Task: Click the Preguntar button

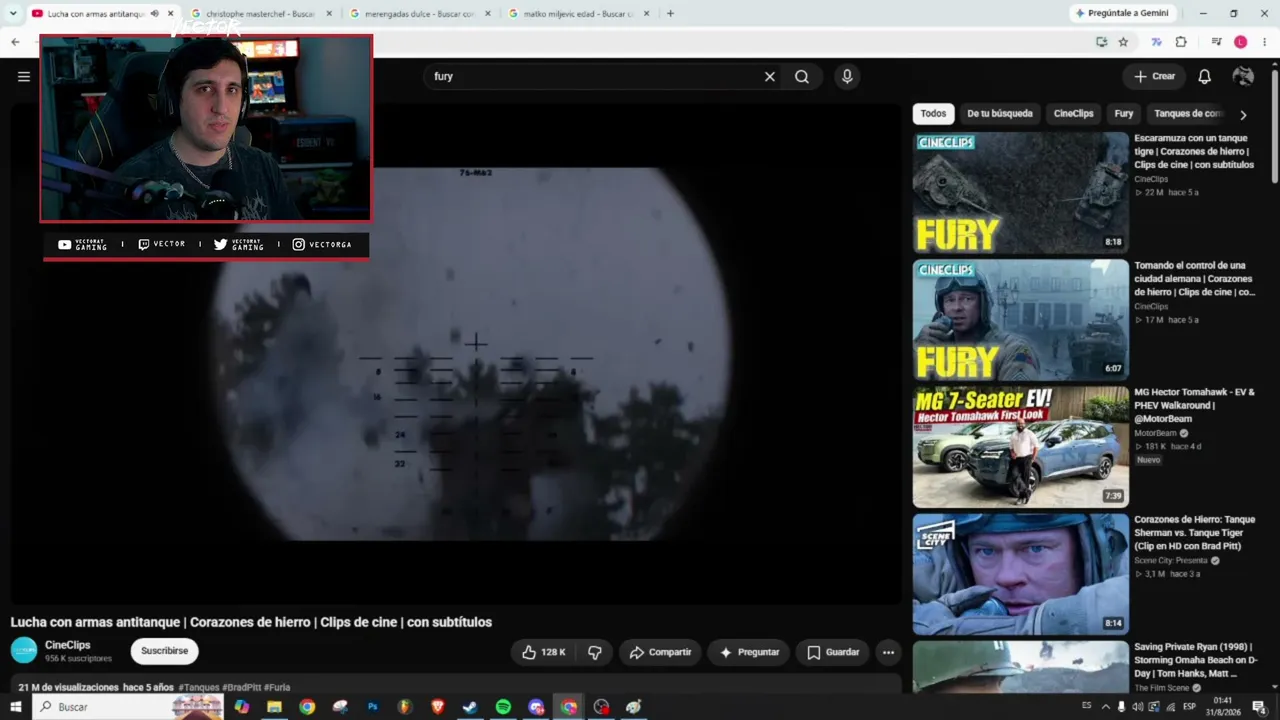Action: pos(749,652)
